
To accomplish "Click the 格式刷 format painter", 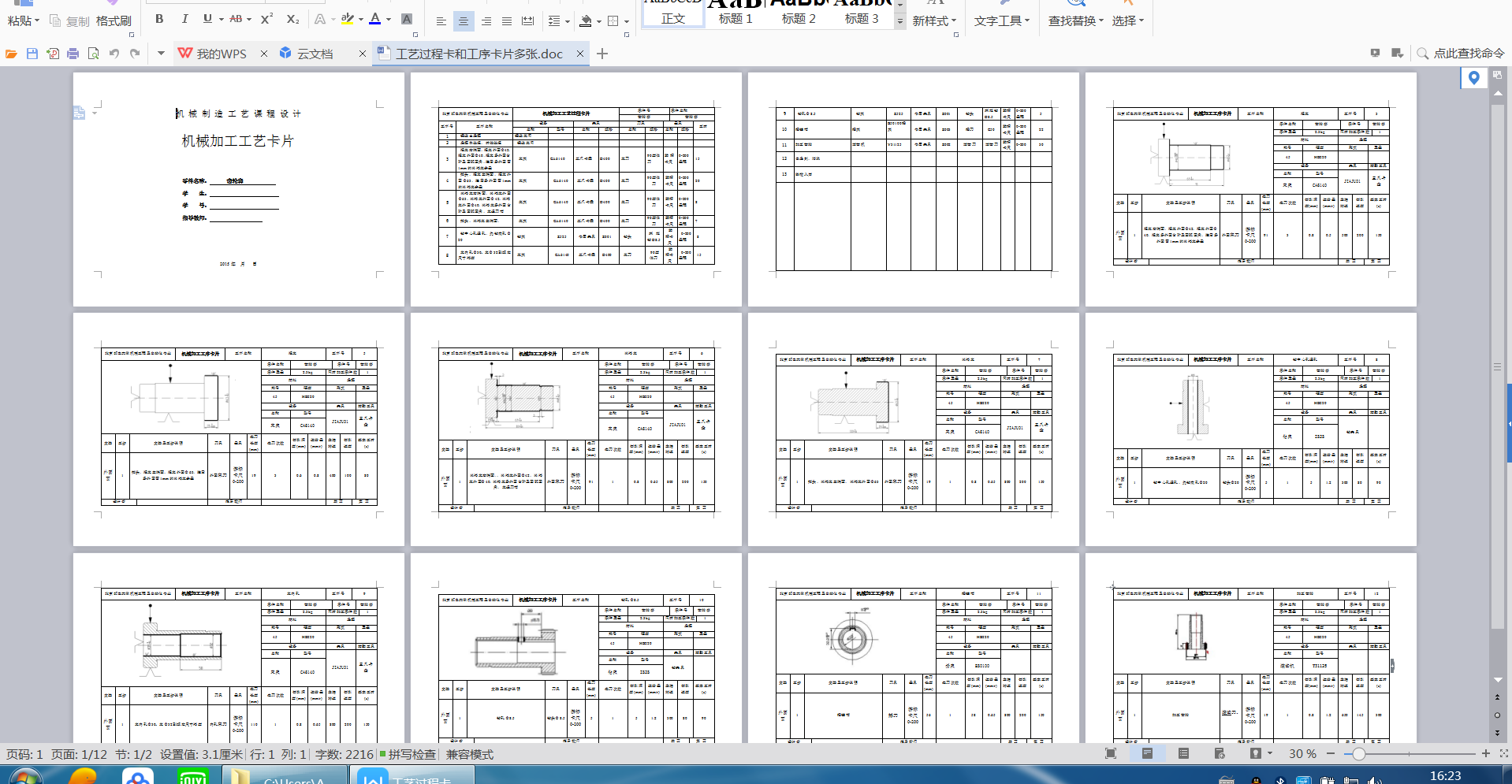I will click(x=114, y=21).
